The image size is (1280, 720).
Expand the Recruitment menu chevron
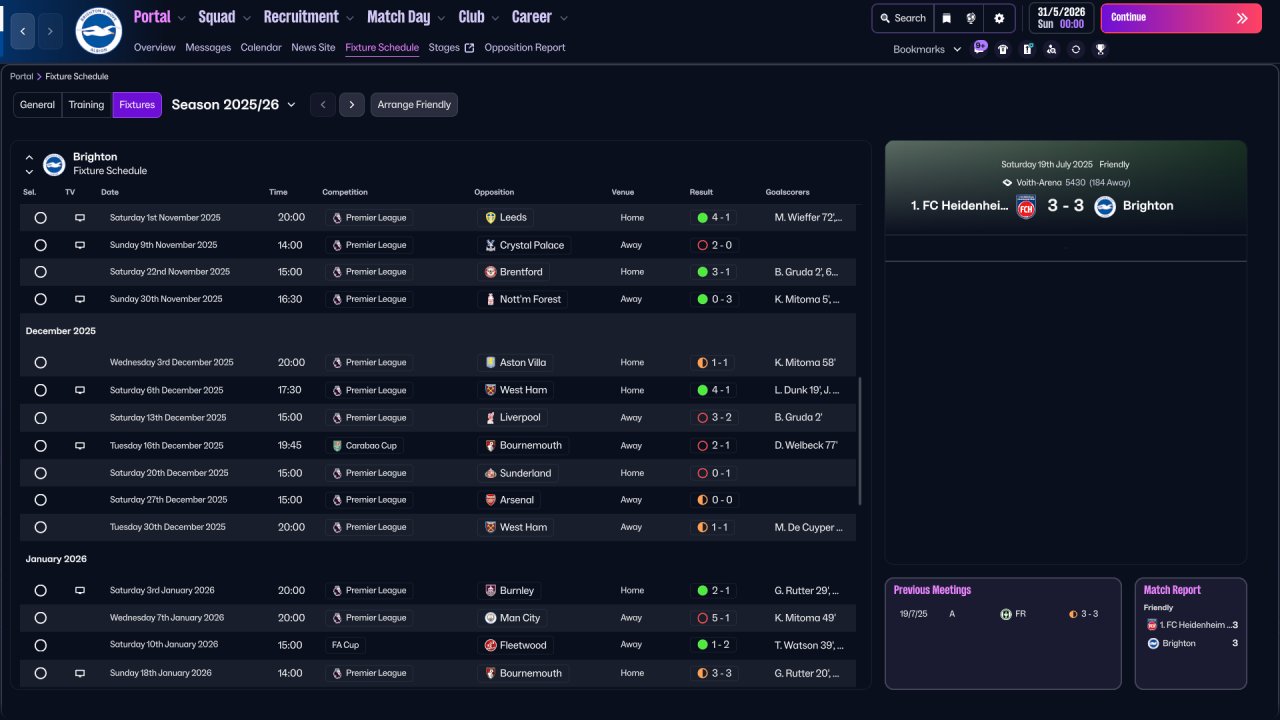pos(349,18)
